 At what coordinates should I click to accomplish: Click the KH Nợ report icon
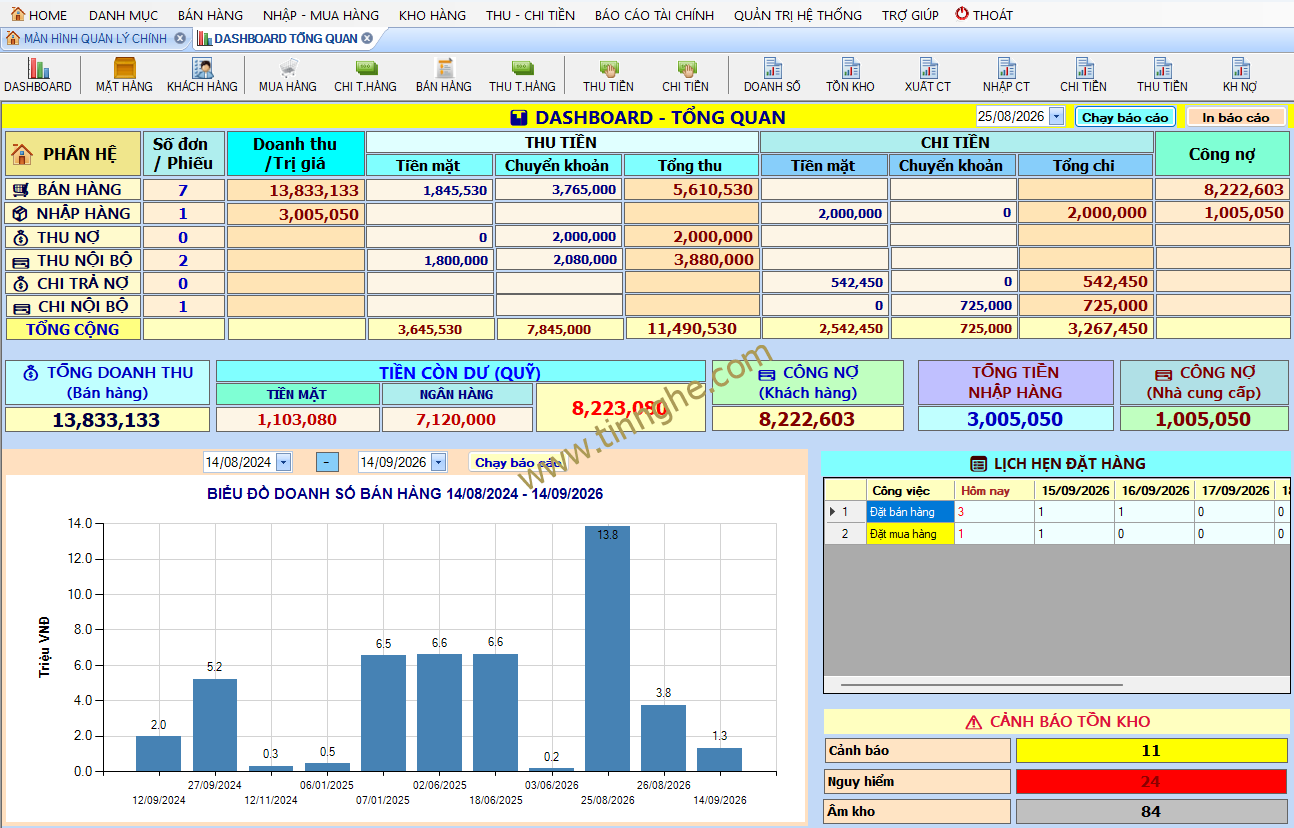pos(1240,75)
